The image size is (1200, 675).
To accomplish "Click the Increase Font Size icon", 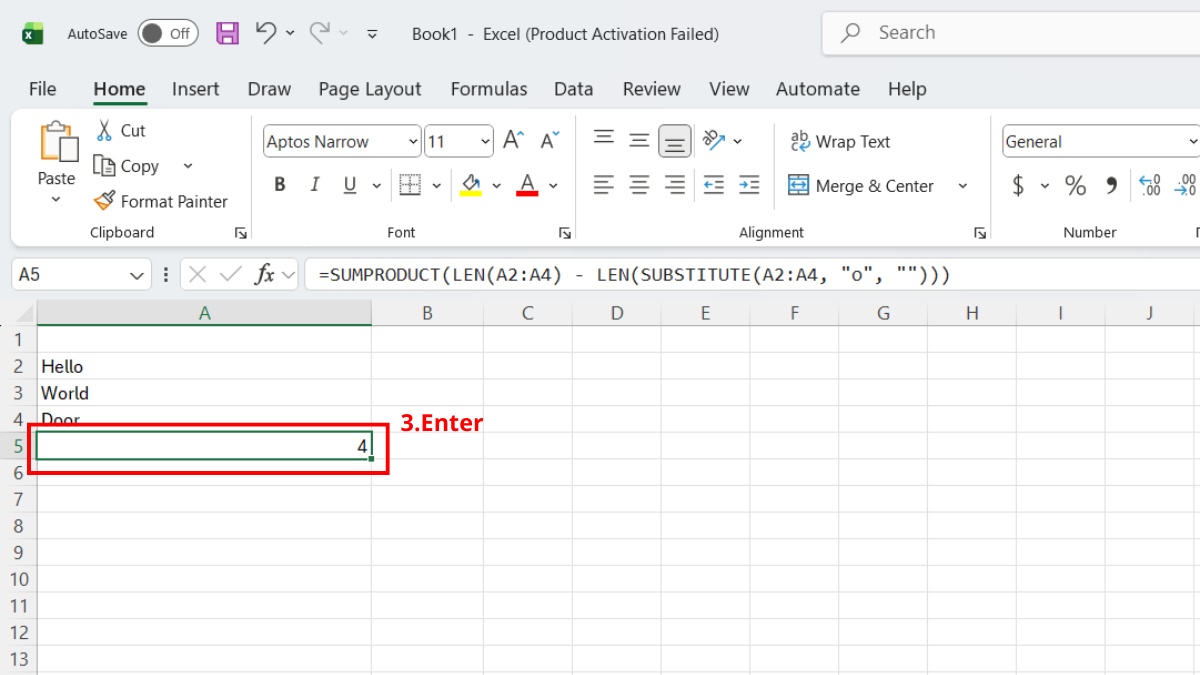I will coord(511,140).
